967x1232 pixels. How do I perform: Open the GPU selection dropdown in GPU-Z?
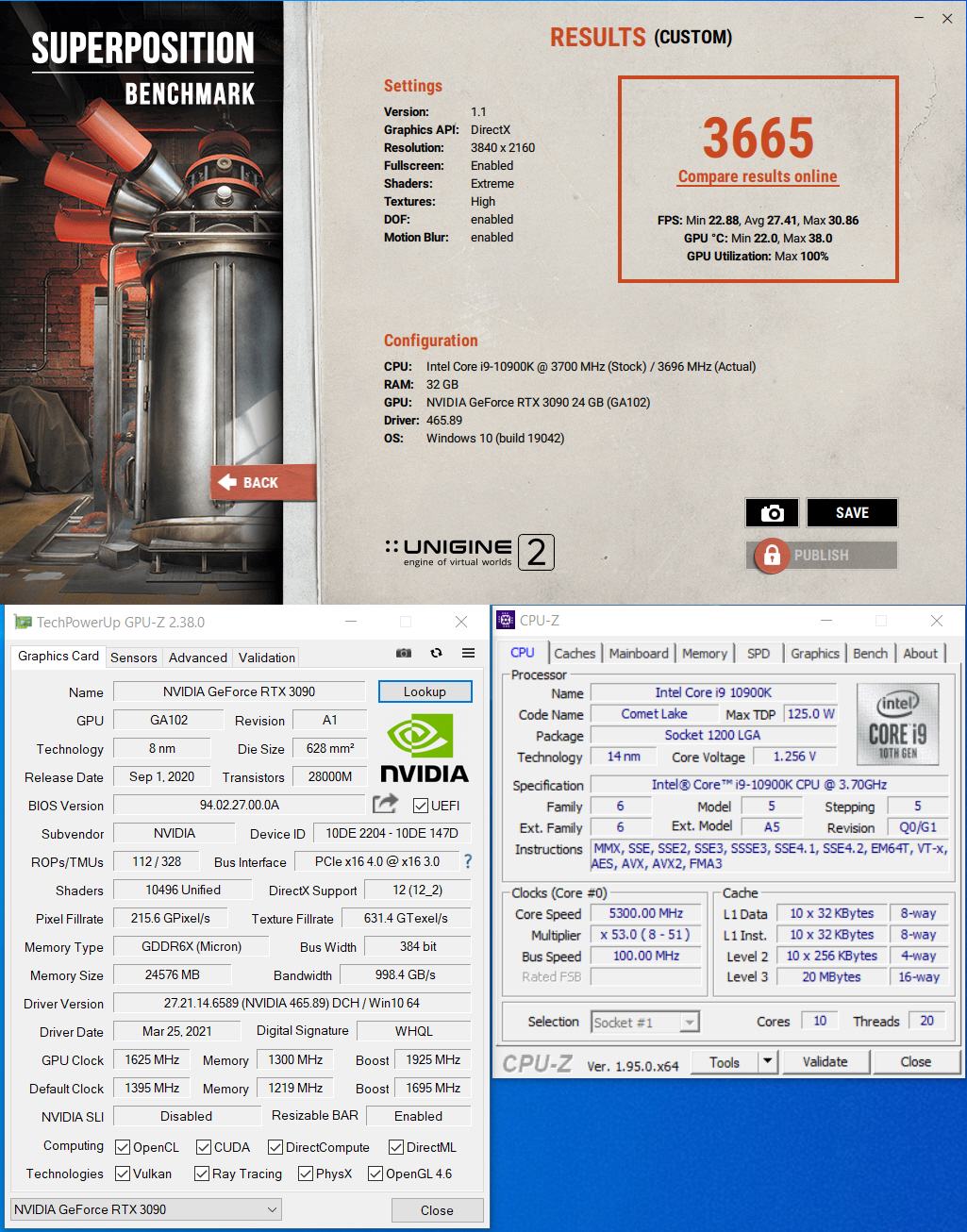click(x=146, y=1209)
